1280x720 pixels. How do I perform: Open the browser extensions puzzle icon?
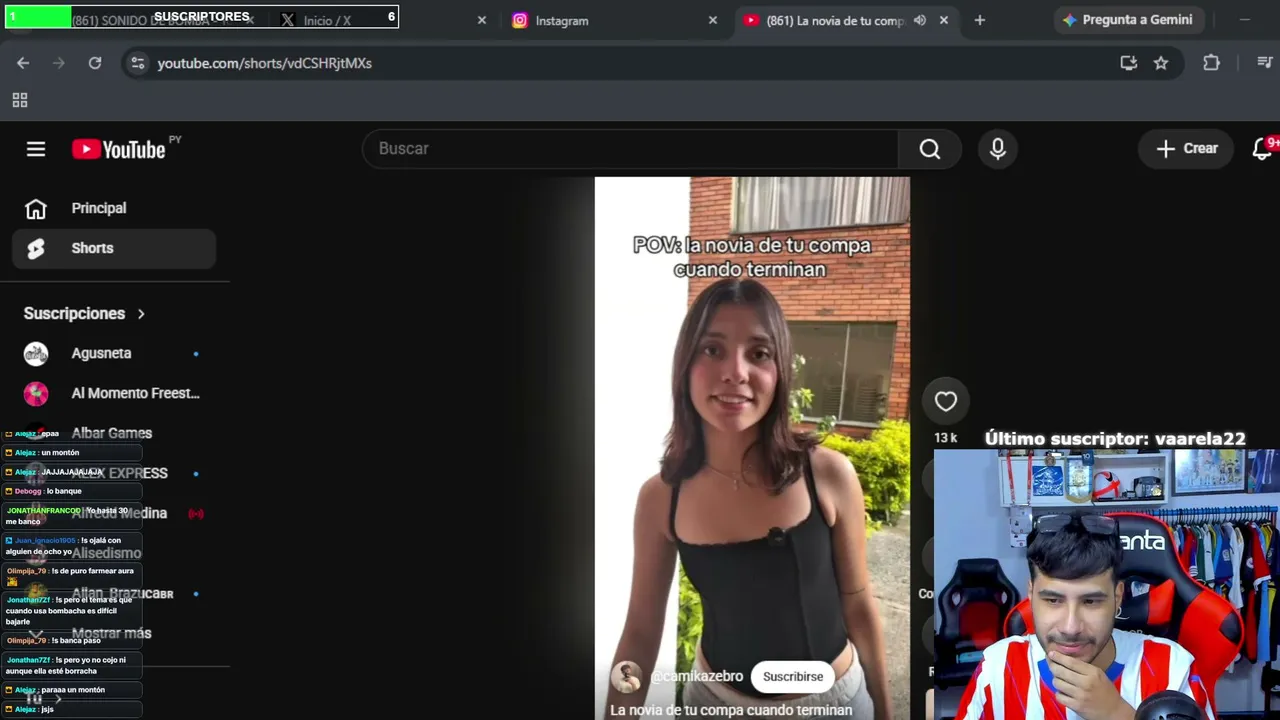(x=1211, y=63)
